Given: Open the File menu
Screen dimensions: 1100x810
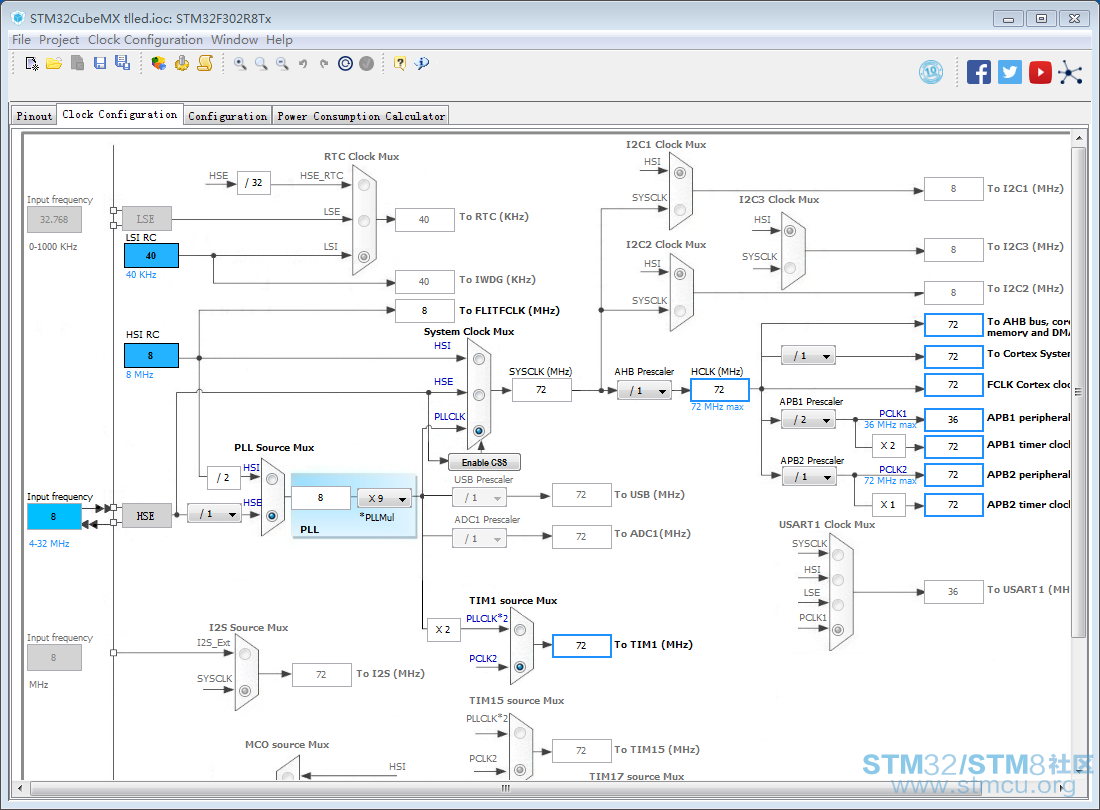Looking at the screenshot, I should pyautogui.click(x=21, y=40).
